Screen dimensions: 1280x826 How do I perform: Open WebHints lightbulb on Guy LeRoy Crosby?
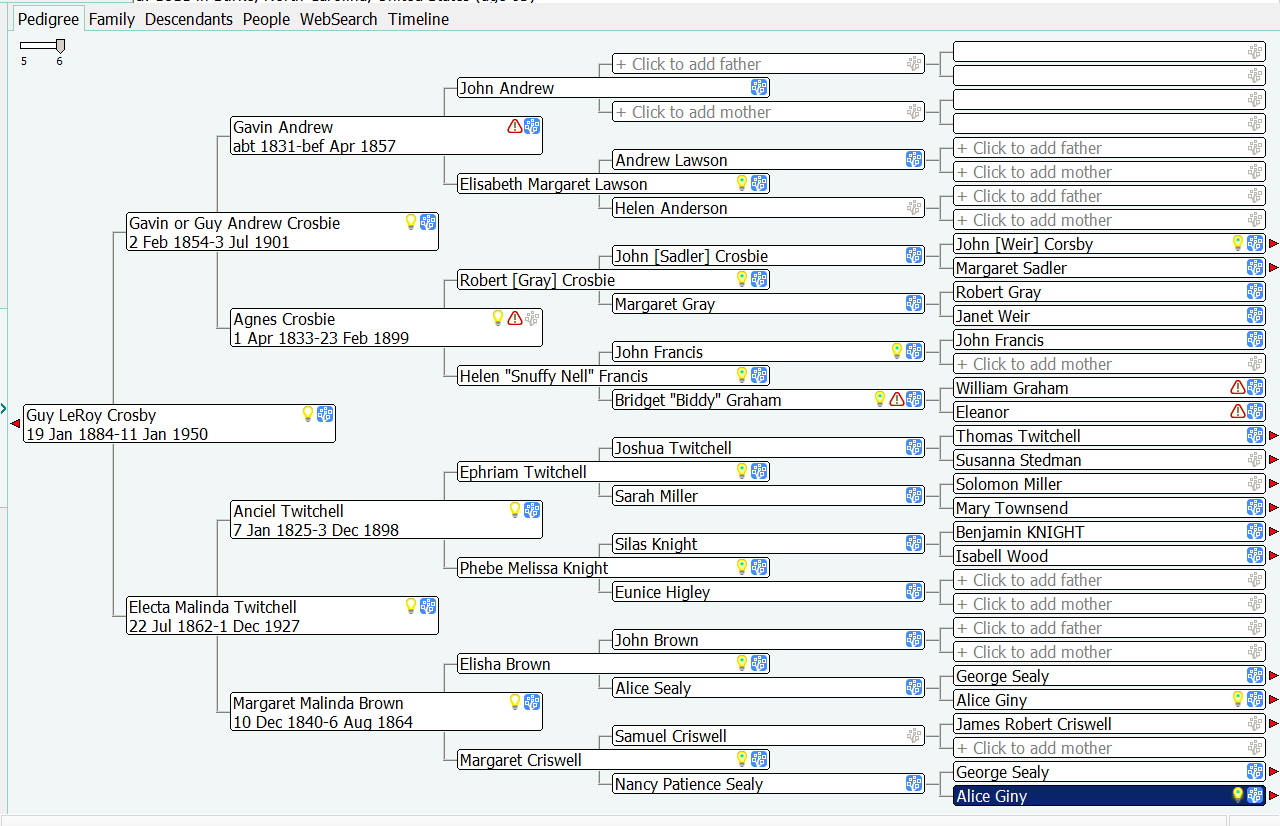[x=309, y=414]
